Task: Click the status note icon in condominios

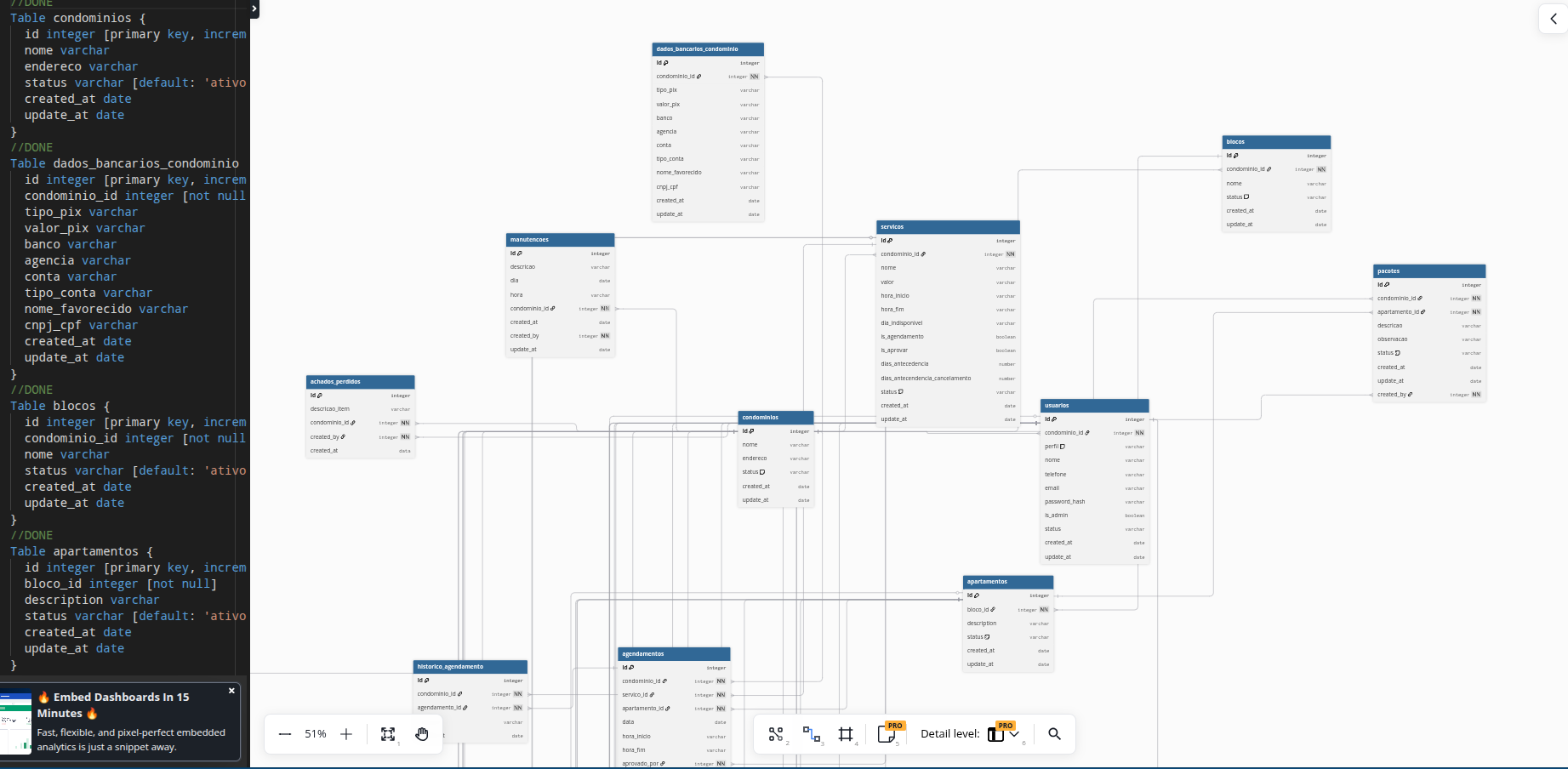Action: 762,472
